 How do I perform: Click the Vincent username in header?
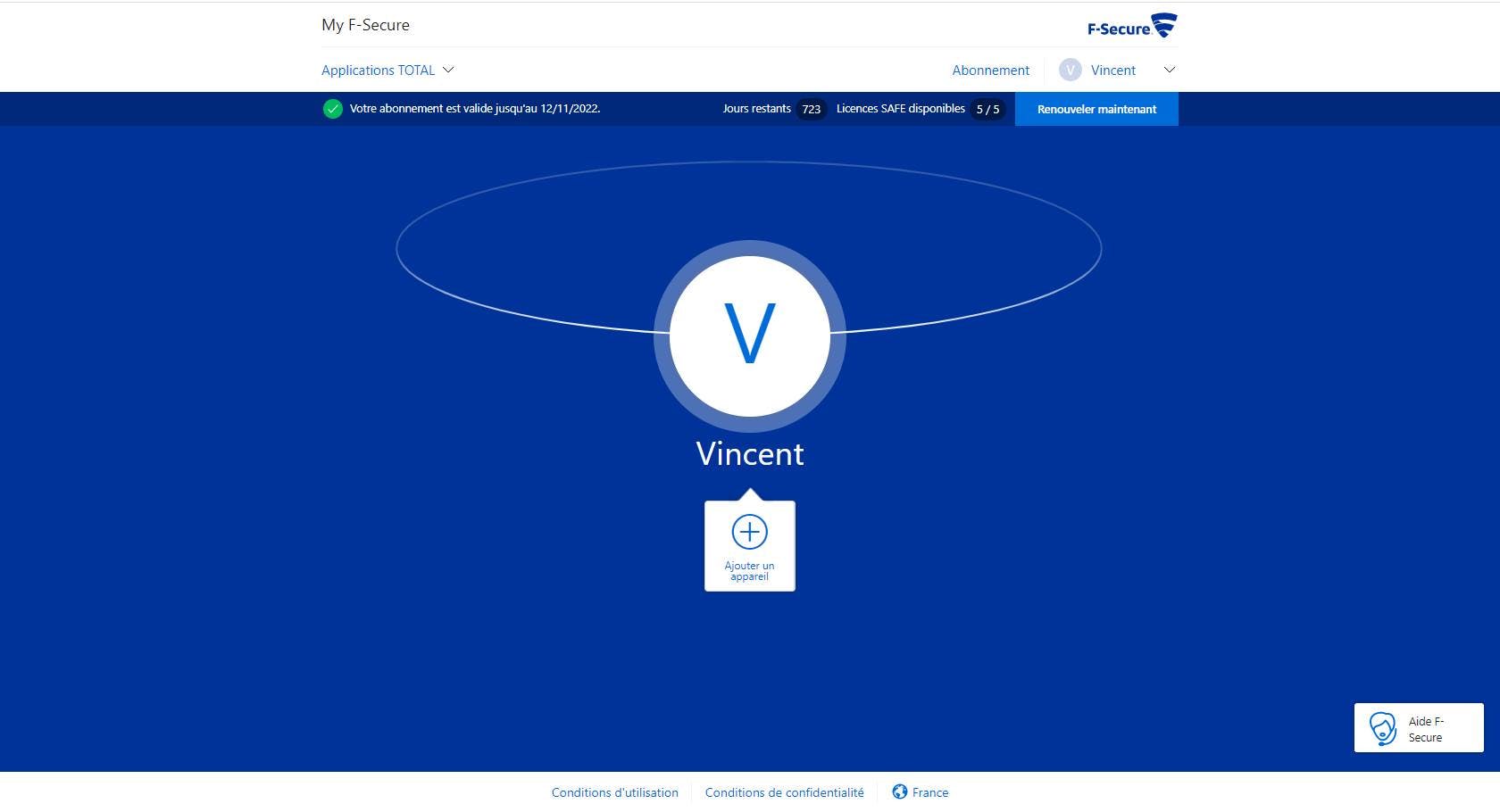tap(1113, 70)
